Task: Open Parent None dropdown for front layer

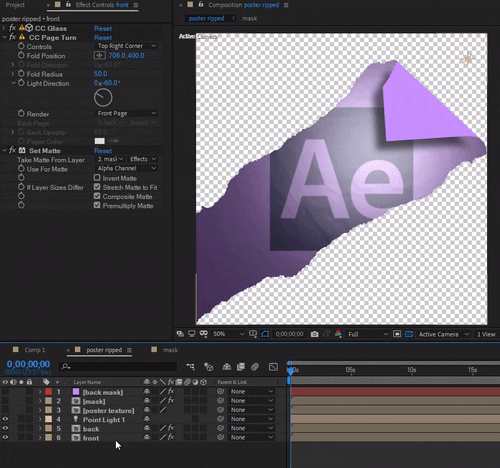Action: (251, 437)
